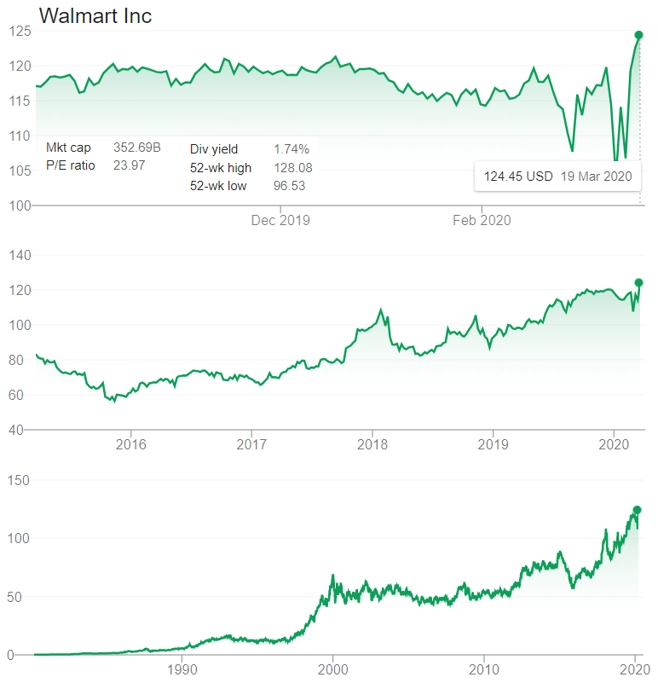Click the Div yield value 1.74%

[x=291, y=149]
